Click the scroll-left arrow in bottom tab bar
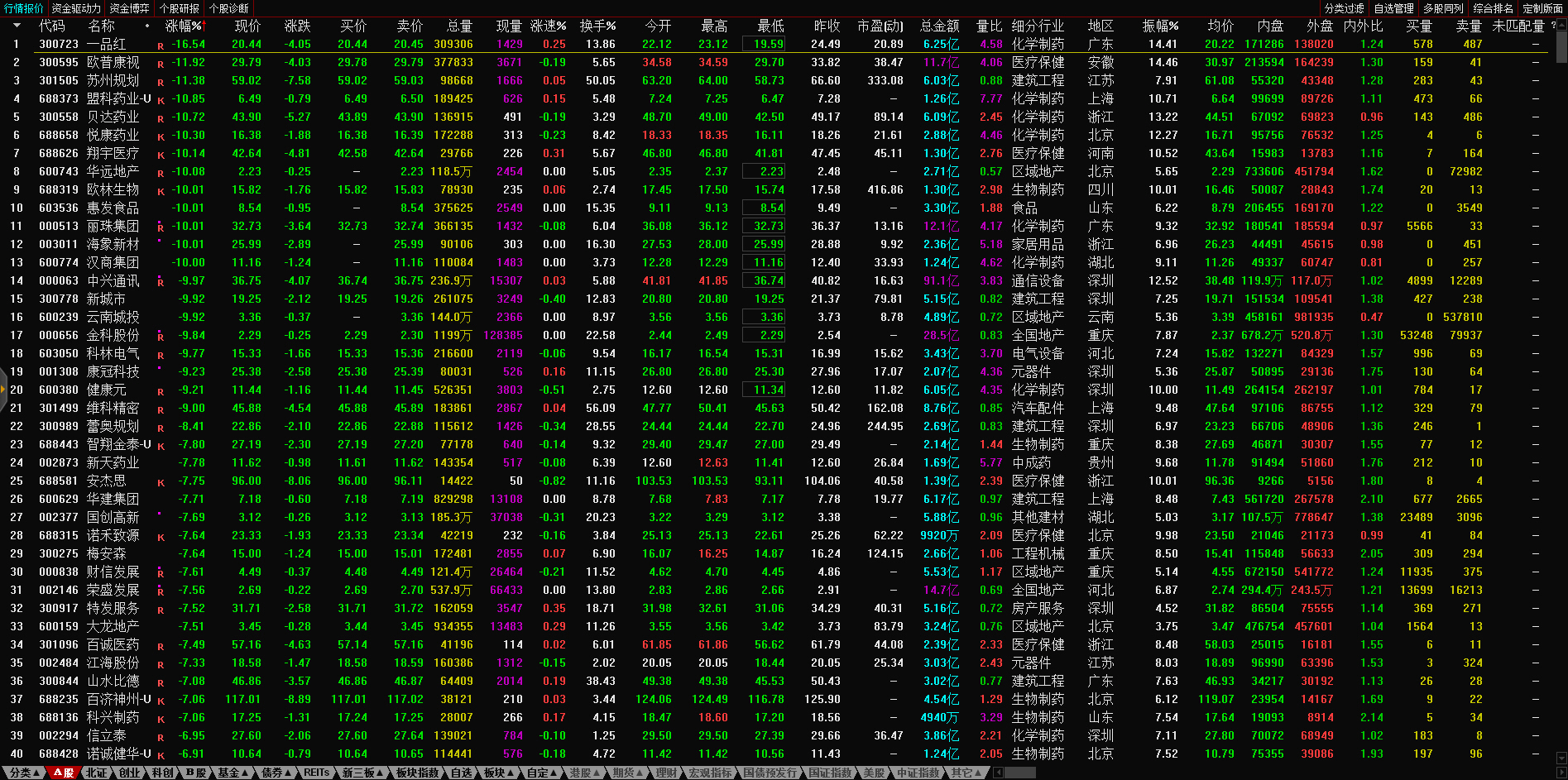The width and height of the screenshot is (1568, 780). (x=998, y=773)
